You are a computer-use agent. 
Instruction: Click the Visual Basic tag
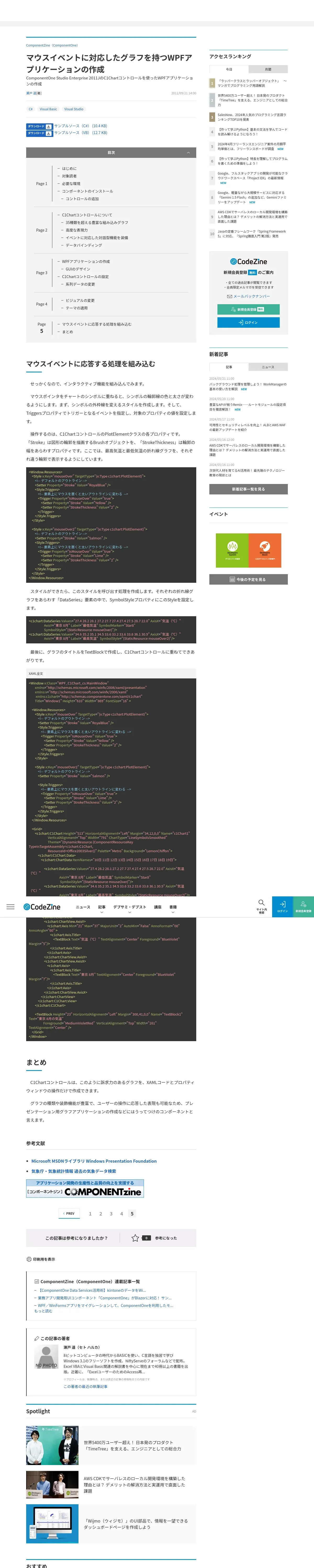(48, 109)
